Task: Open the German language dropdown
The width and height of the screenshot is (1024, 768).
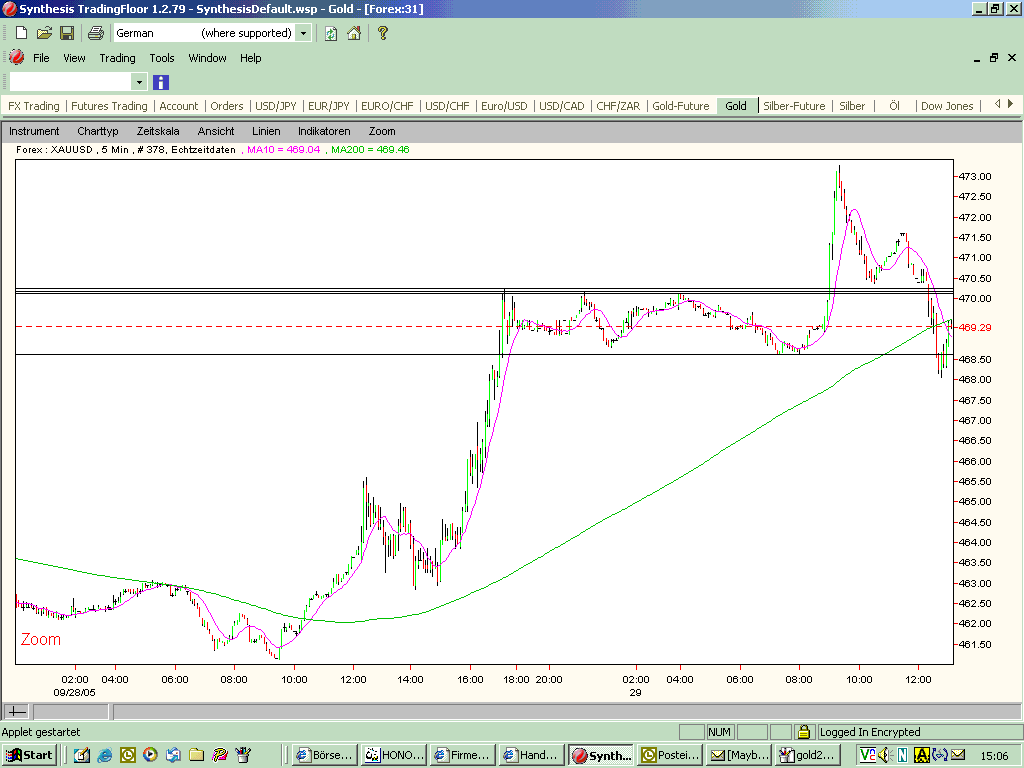Action: [303, 33]
